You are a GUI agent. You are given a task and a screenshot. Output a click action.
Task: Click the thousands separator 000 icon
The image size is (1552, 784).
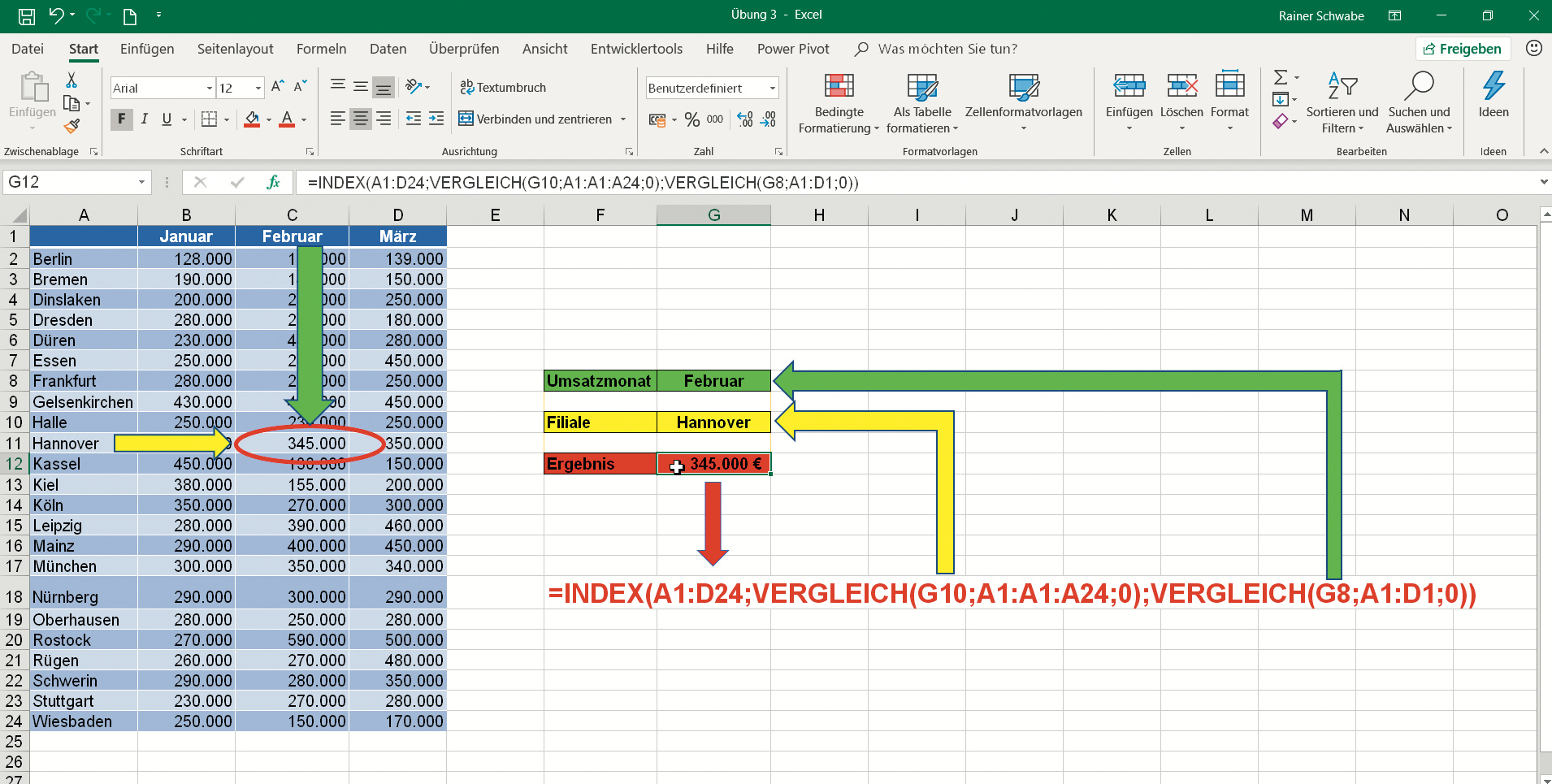[x=715, y=119]
